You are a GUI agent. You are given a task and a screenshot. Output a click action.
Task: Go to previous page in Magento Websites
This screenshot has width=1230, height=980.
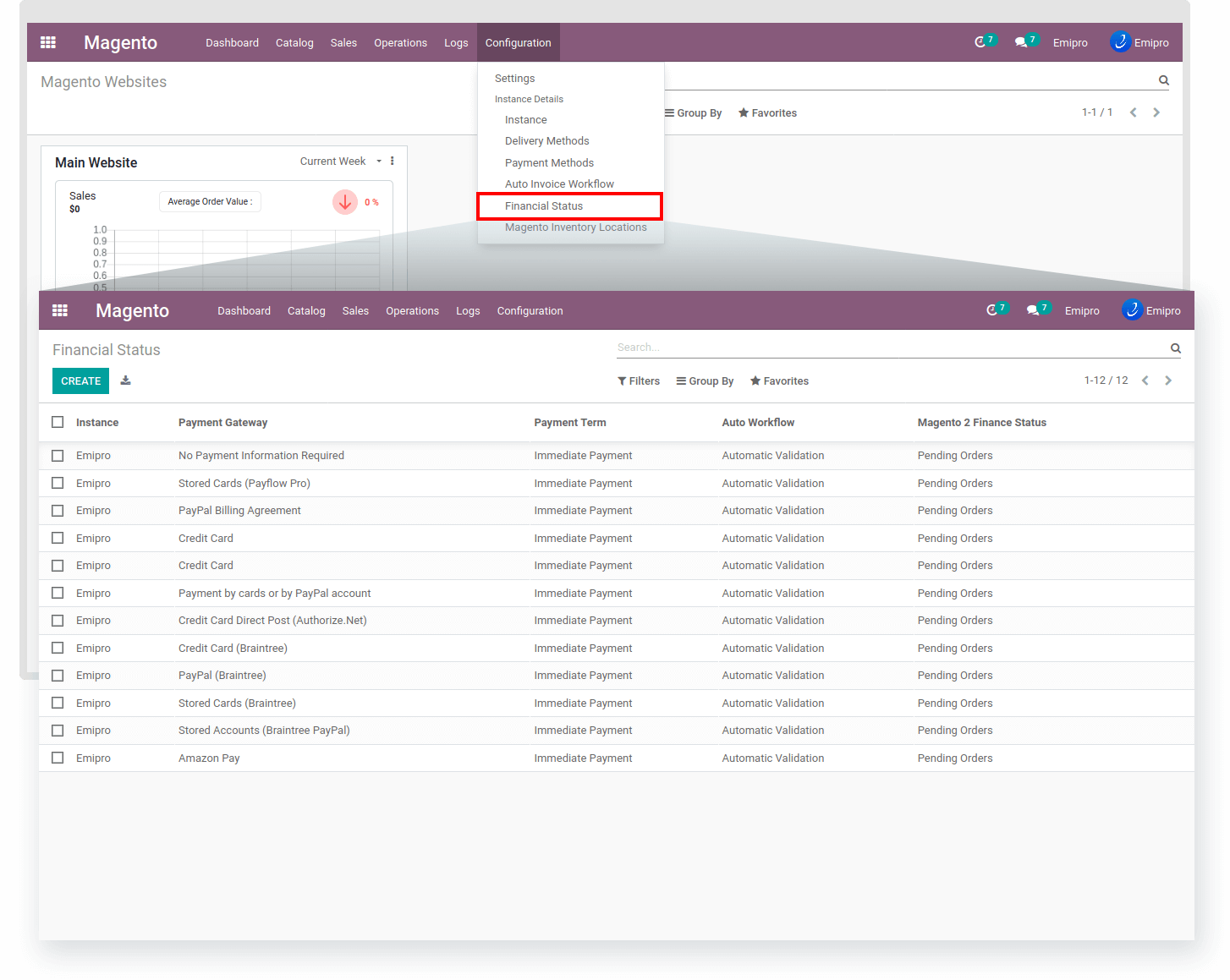click(1134, 112)
